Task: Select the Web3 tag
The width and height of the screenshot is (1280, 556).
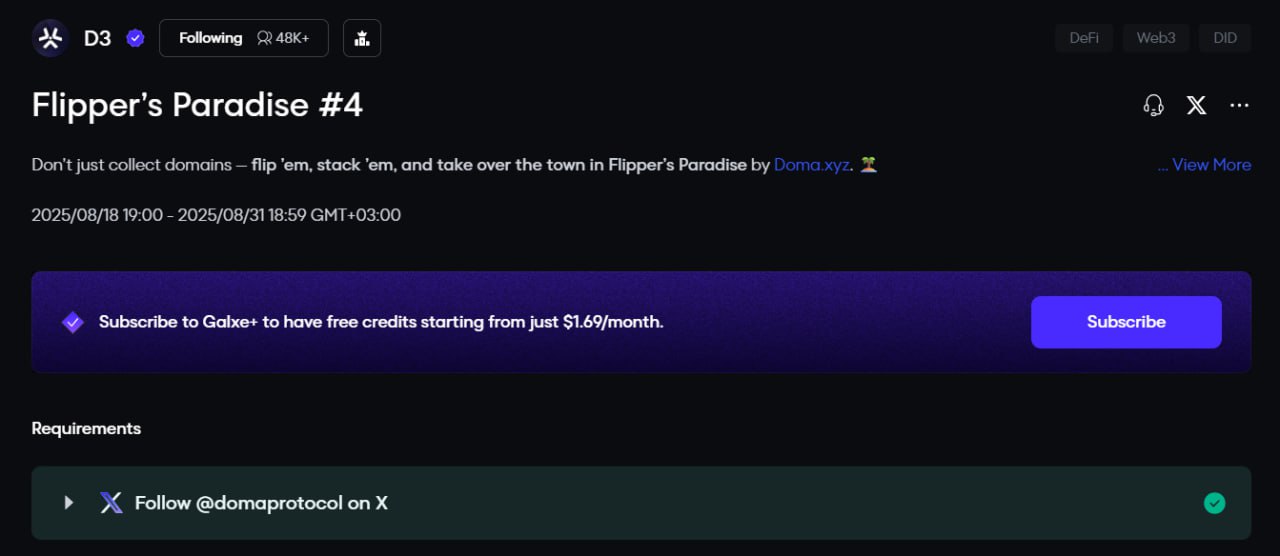Action: (1156, 38)
